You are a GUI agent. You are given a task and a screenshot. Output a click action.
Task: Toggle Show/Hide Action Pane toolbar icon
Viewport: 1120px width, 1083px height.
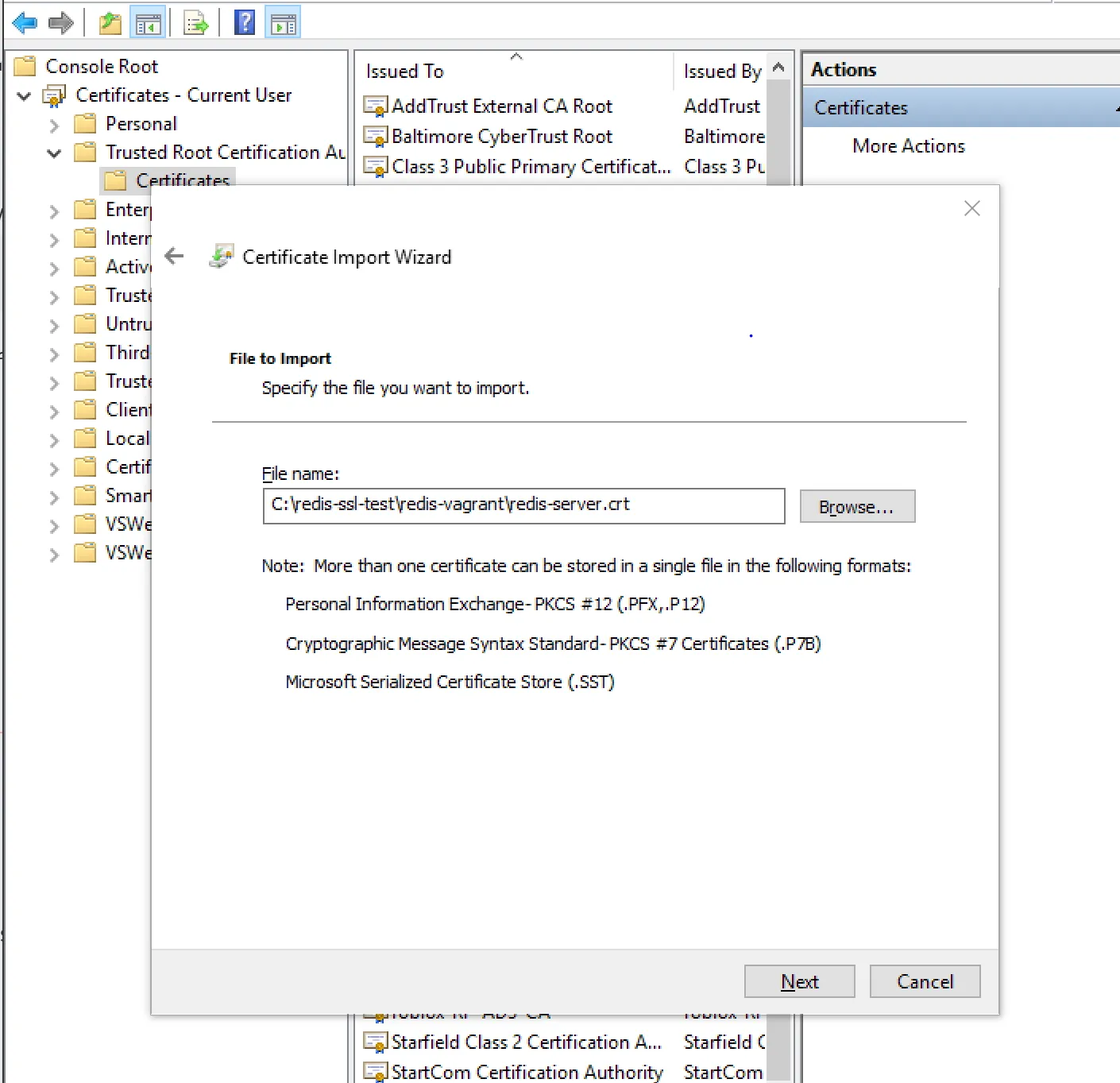(x=284, y=24)
